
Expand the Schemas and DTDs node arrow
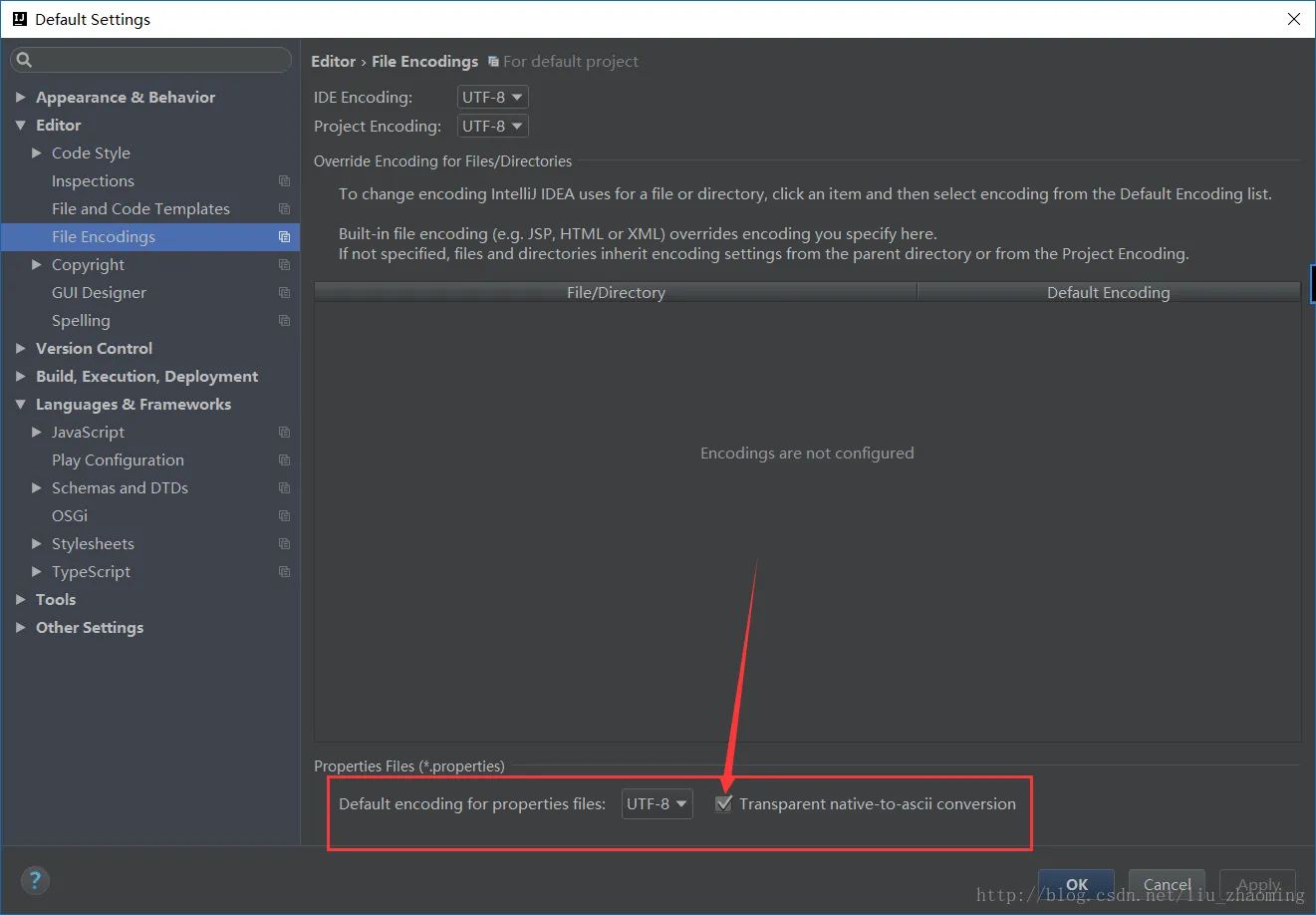(37, 488)
